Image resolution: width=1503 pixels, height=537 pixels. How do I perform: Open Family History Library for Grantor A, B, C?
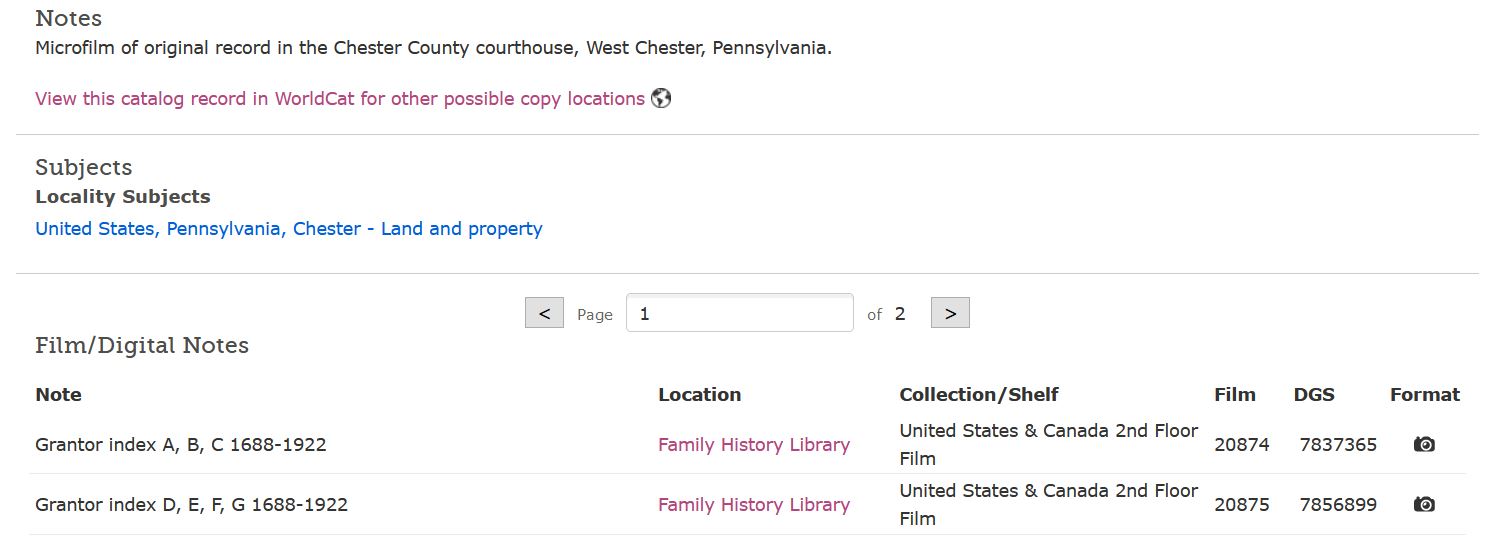[x=754, y=444]
